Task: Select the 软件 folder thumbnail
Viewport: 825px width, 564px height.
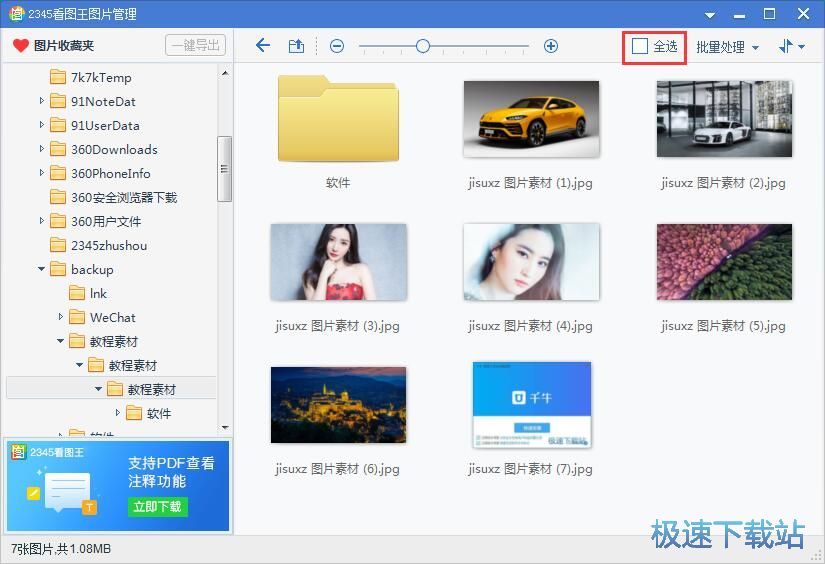Action: click(338, 118)
